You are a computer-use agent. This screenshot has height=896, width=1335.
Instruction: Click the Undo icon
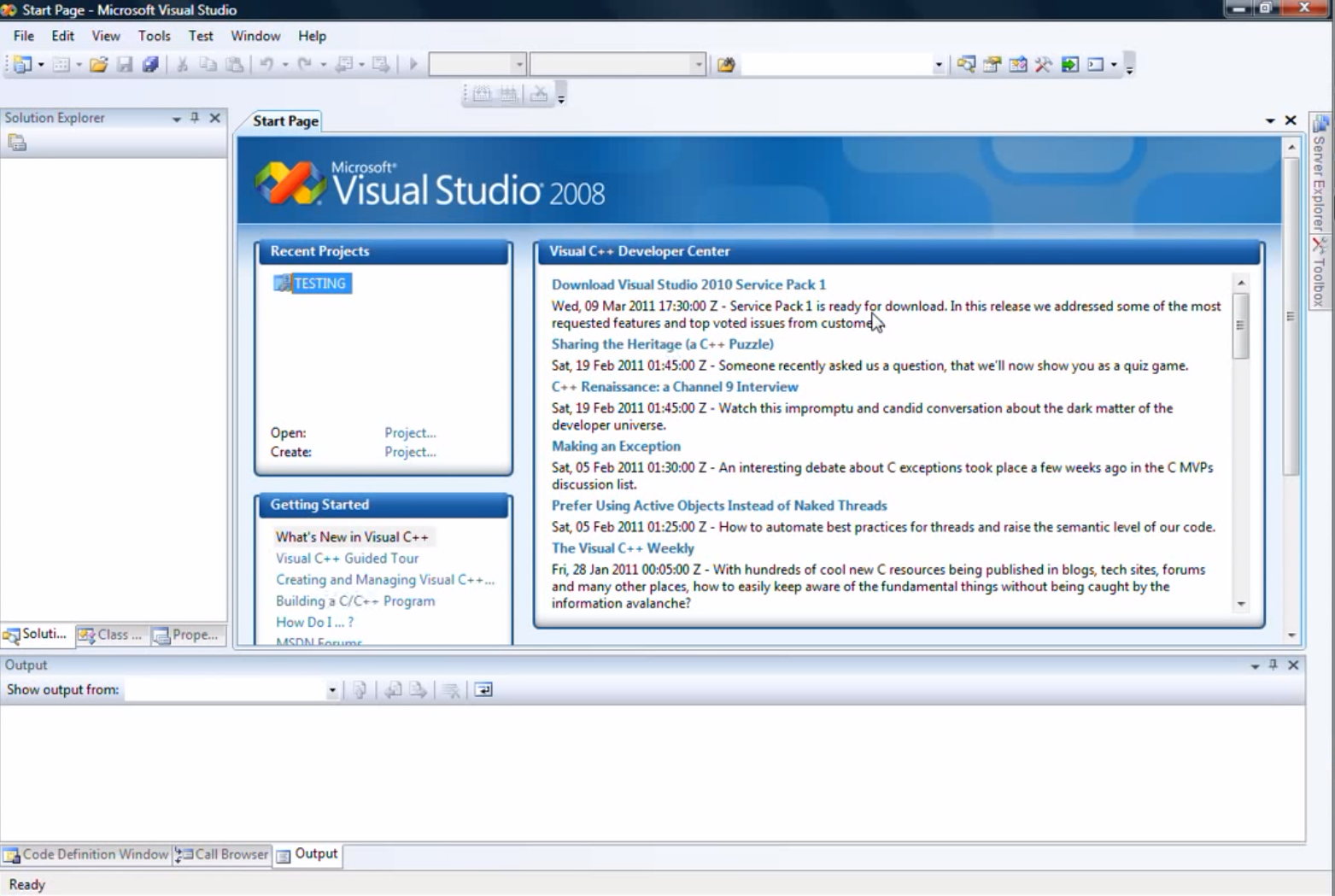tap(265, 64)
